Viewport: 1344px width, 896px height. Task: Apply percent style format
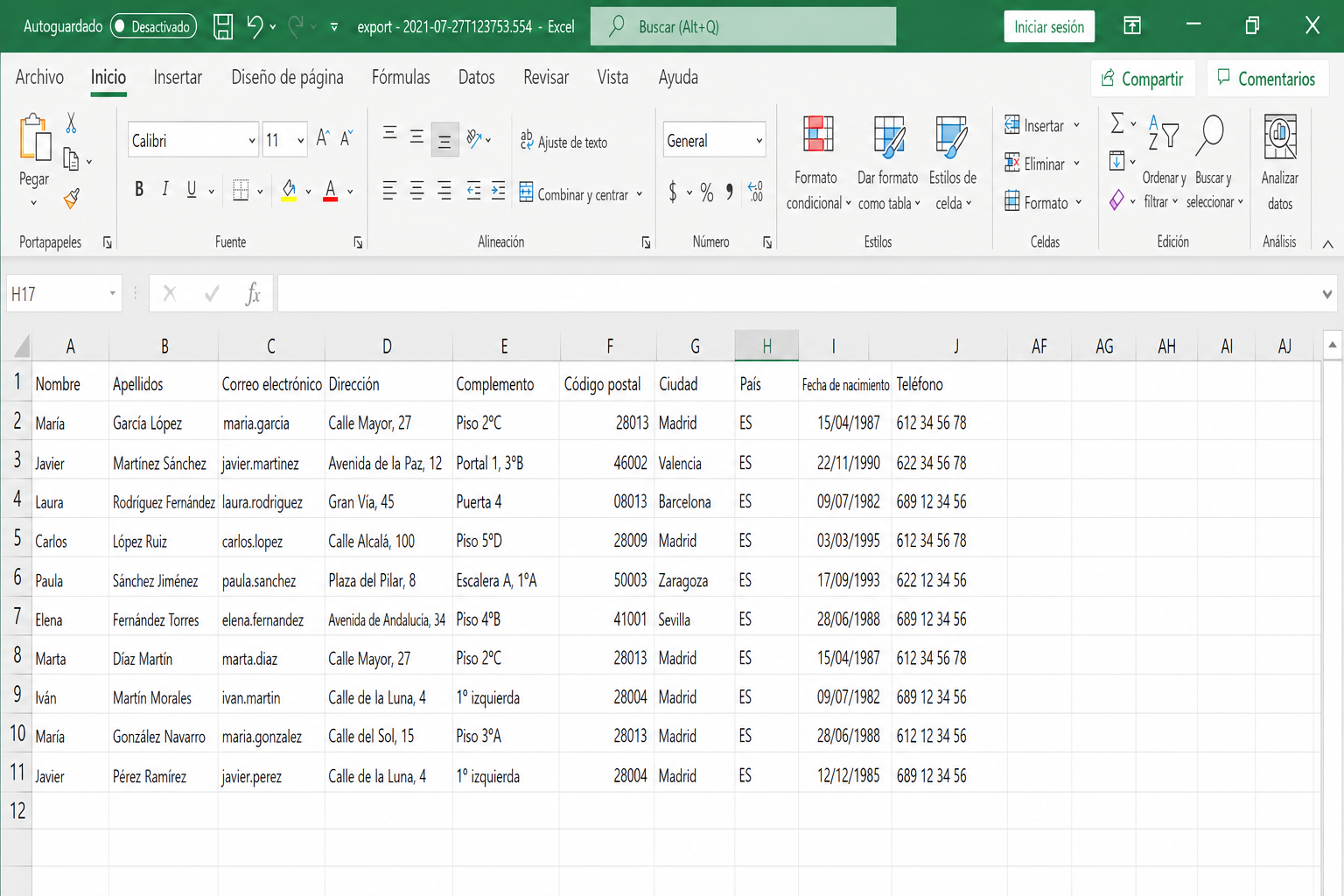tap(706, 192)
